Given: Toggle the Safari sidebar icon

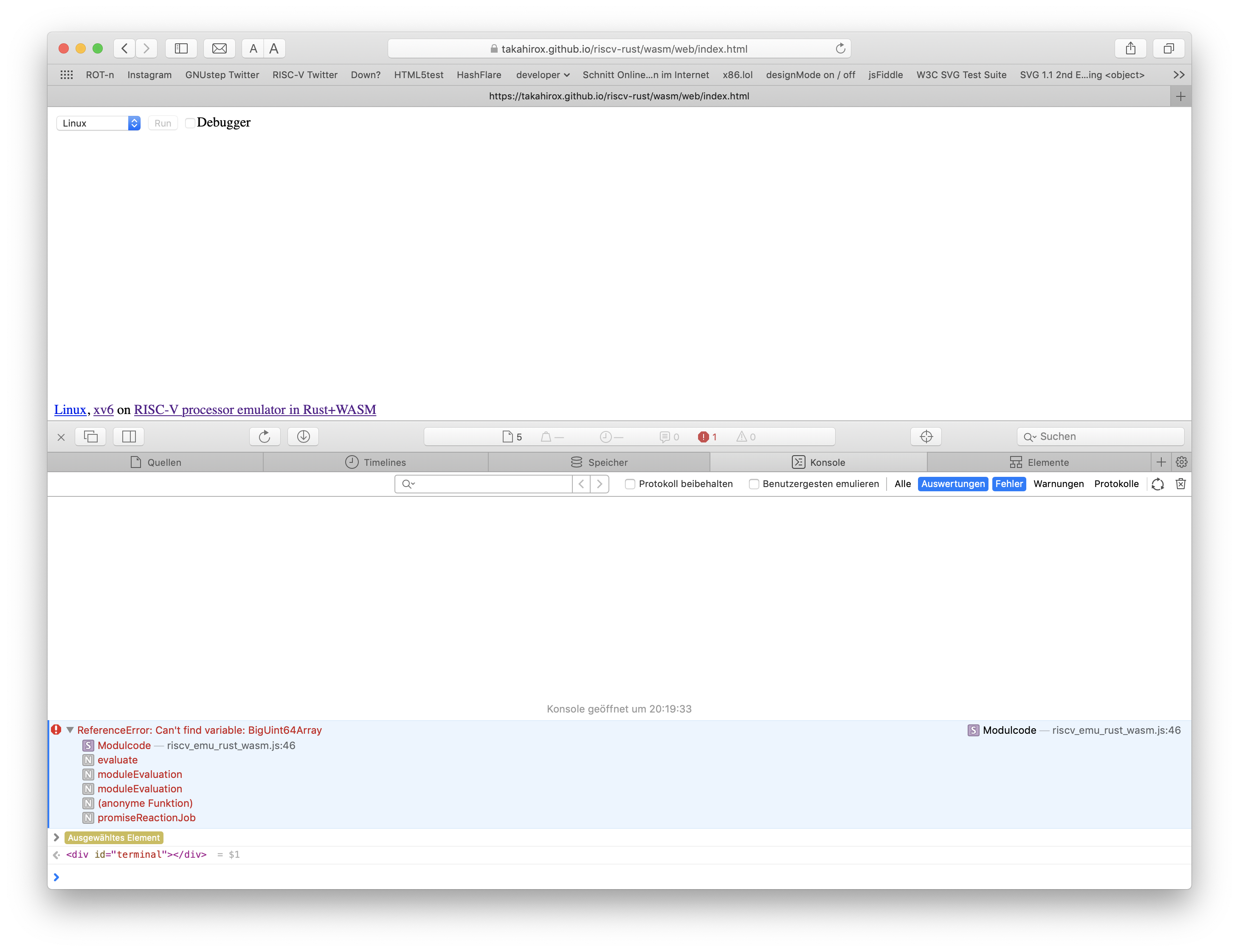Looking at the screenshot, I should [181, 48].
